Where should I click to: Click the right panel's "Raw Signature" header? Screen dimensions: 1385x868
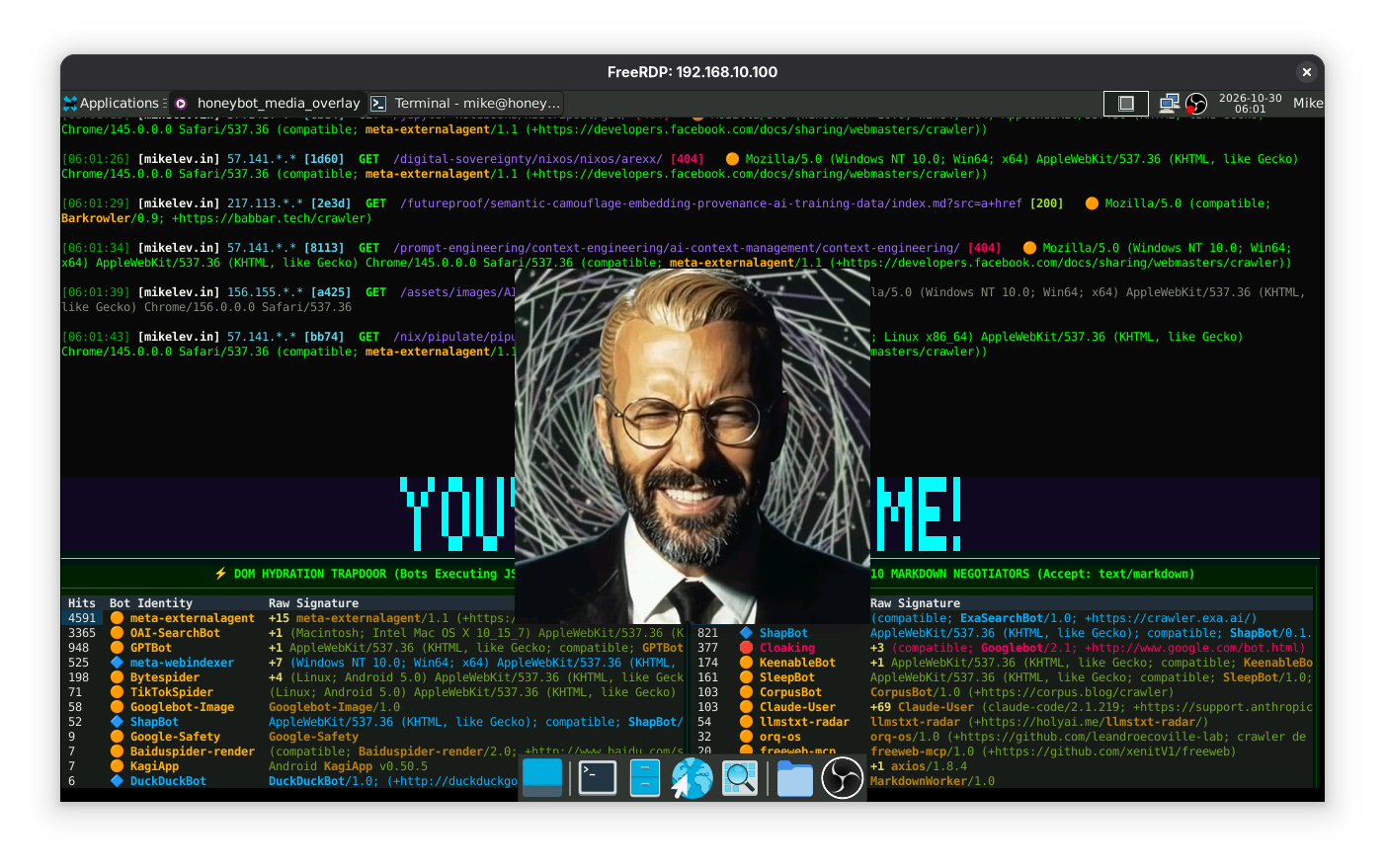coord(915,603)
